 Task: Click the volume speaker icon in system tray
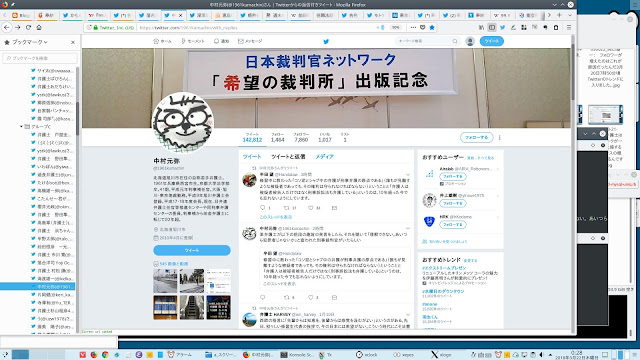coord(542,355)
